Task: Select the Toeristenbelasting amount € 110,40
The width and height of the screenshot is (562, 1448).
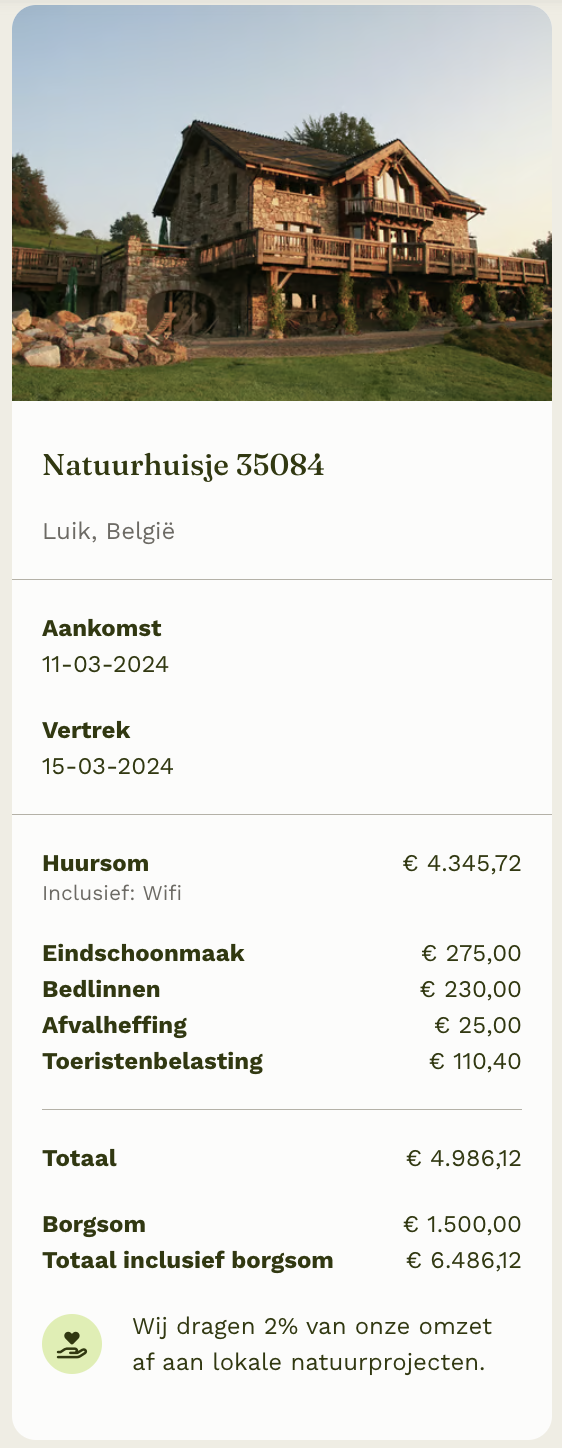Action: [x=475, y=1061]
